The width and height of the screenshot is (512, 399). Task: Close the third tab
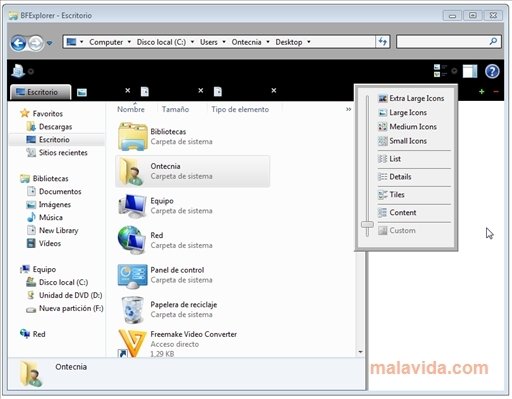coord(201,90)
